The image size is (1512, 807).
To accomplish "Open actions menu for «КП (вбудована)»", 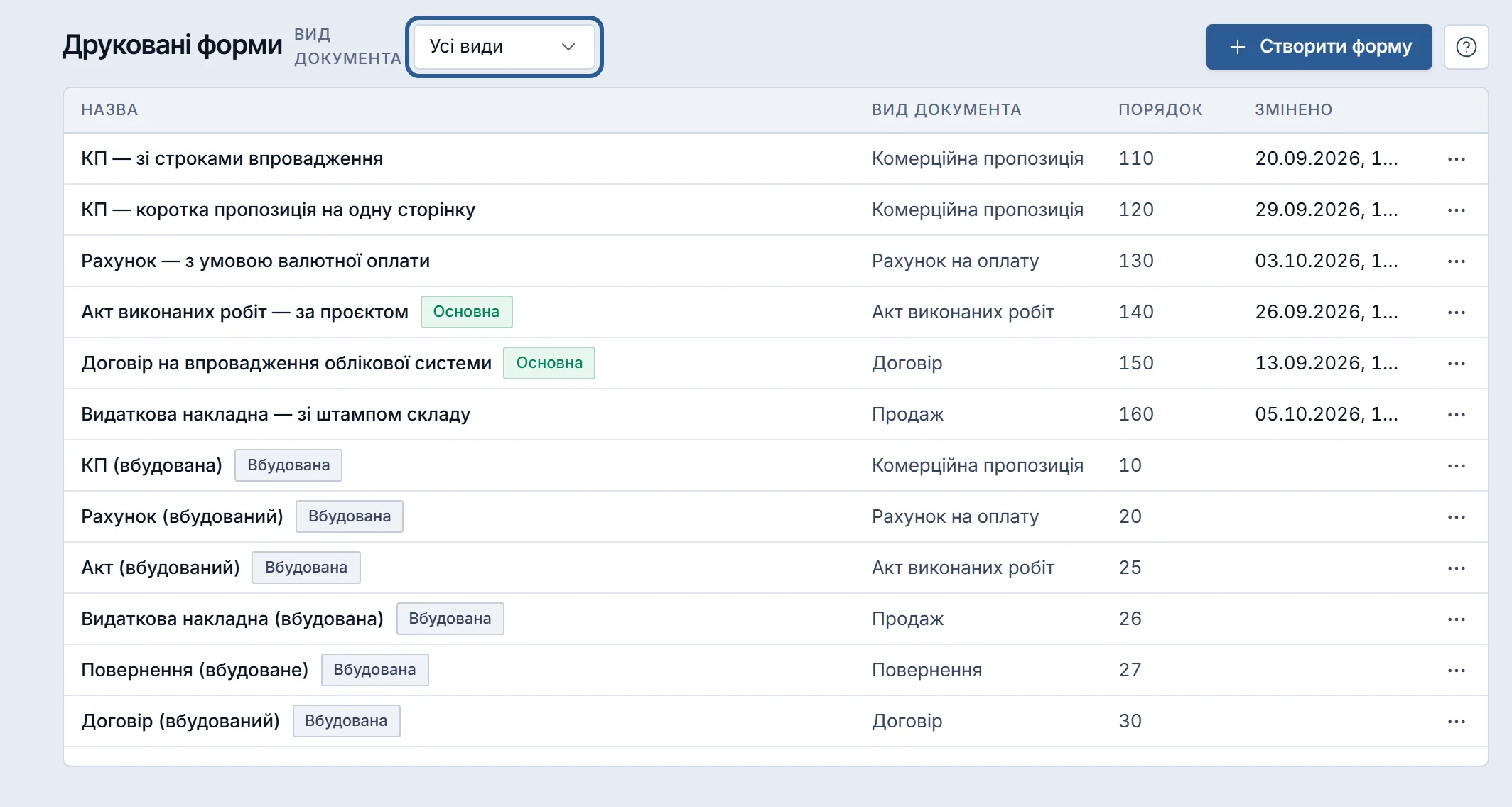I will click(x=1457, y=466).
